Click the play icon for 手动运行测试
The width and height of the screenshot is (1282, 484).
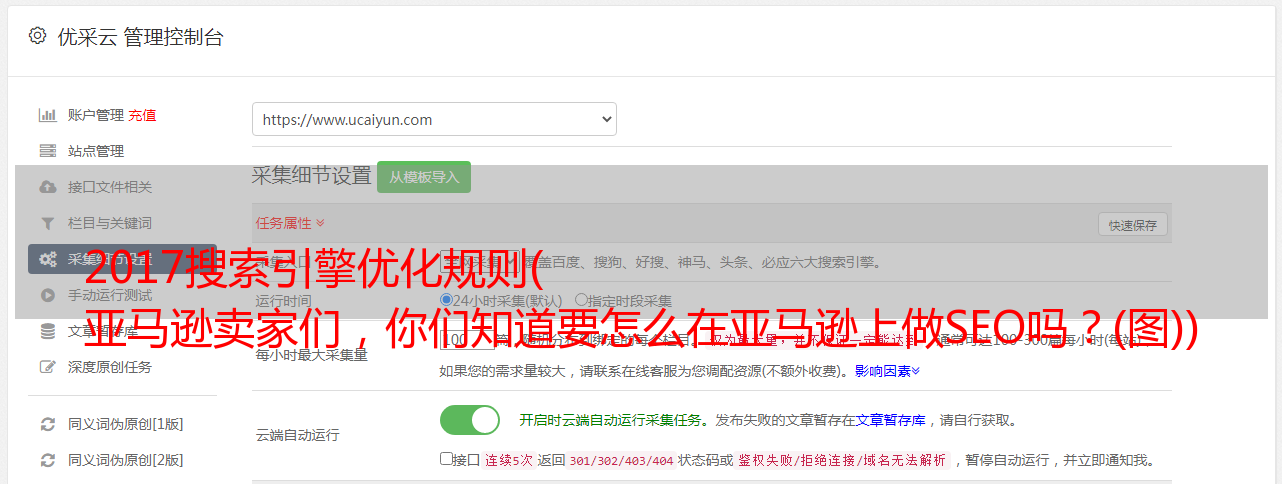(x=47, y=295)
